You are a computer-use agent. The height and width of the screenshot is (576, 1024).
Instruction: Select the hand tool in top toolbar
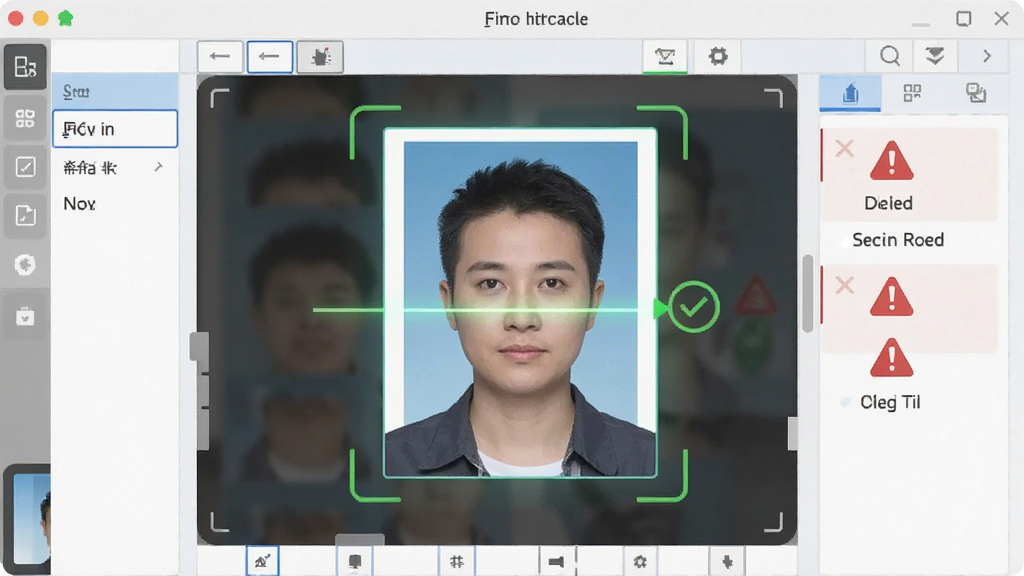coord(320,57)
